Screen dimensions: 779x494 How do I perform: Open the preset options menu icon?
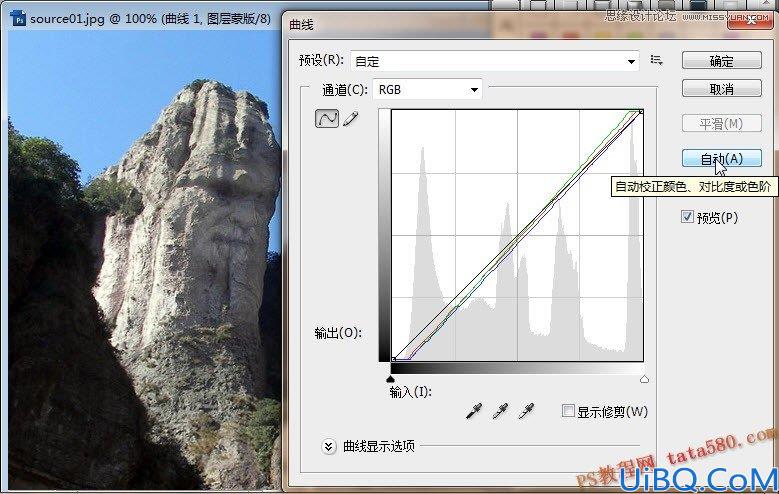click(656, 61)
